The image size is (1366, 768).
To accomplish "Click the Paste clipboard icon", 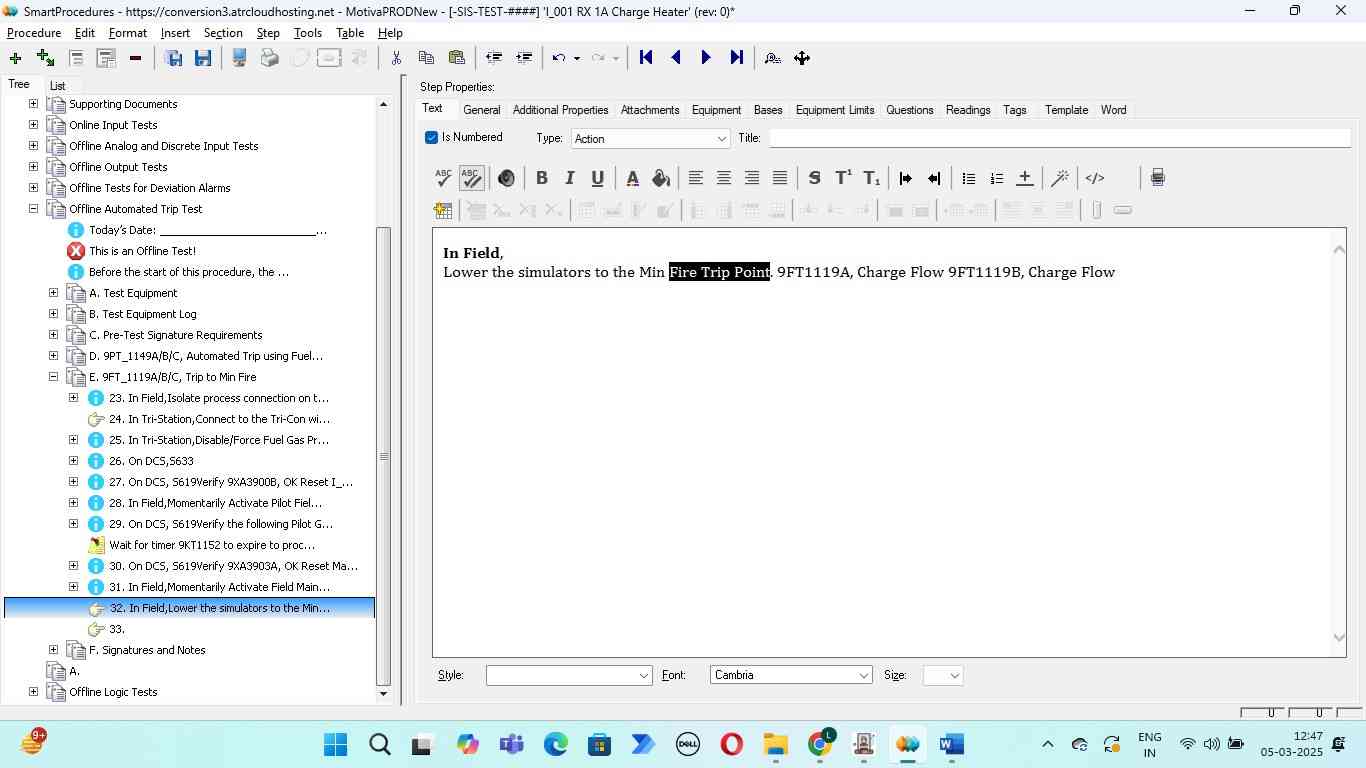I will 457,58.
